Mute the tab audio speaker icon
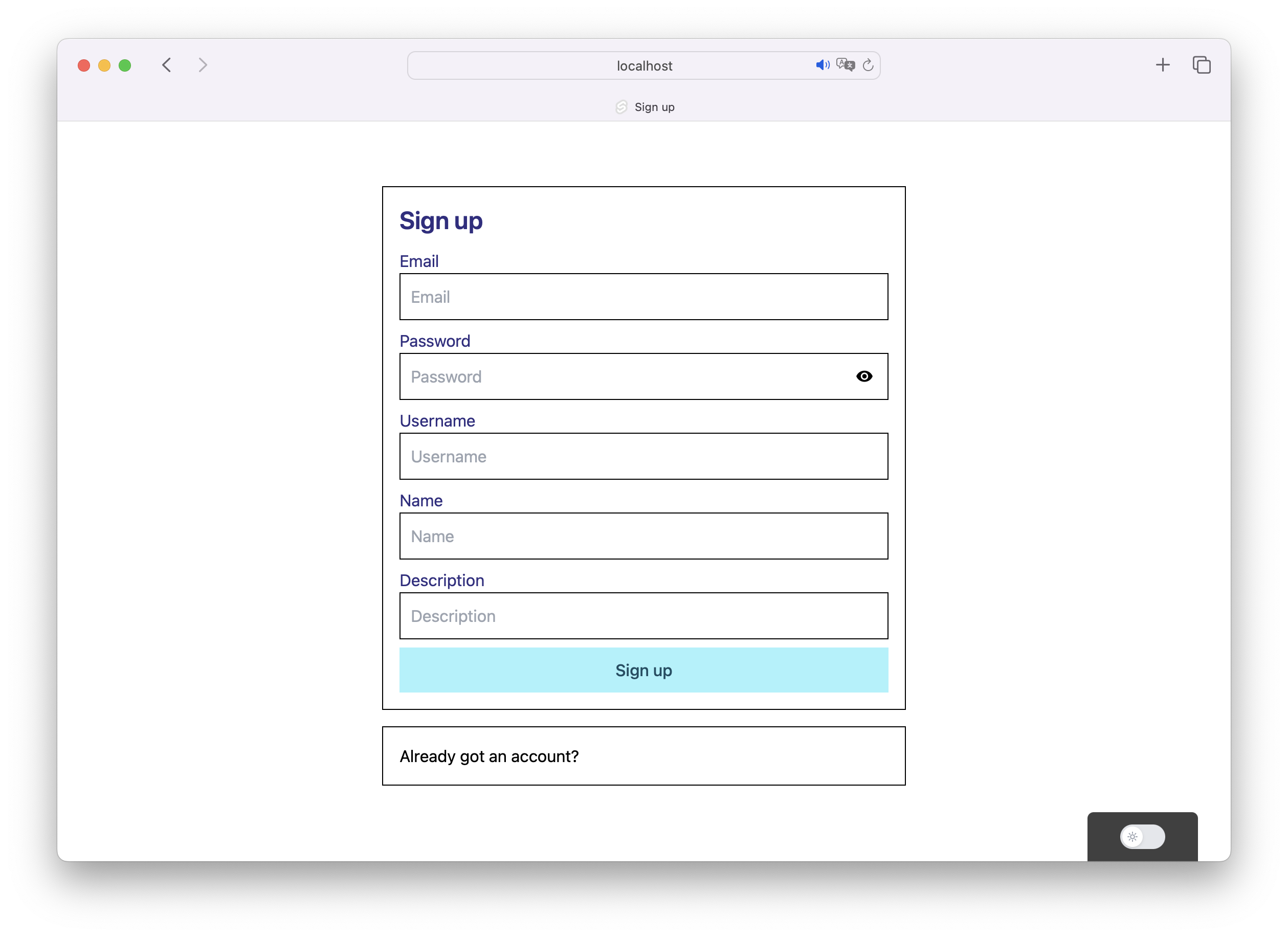This screenshot has width=1288, height=937. 822,65
